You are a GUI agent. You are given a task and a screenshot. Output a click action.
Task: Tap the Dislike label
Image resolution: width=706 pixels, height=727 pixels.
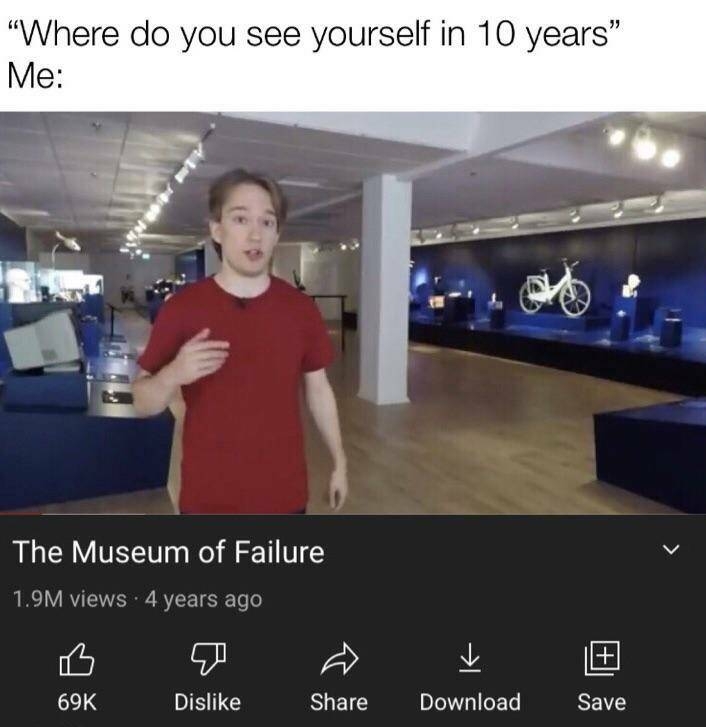(x=208, y=701)
